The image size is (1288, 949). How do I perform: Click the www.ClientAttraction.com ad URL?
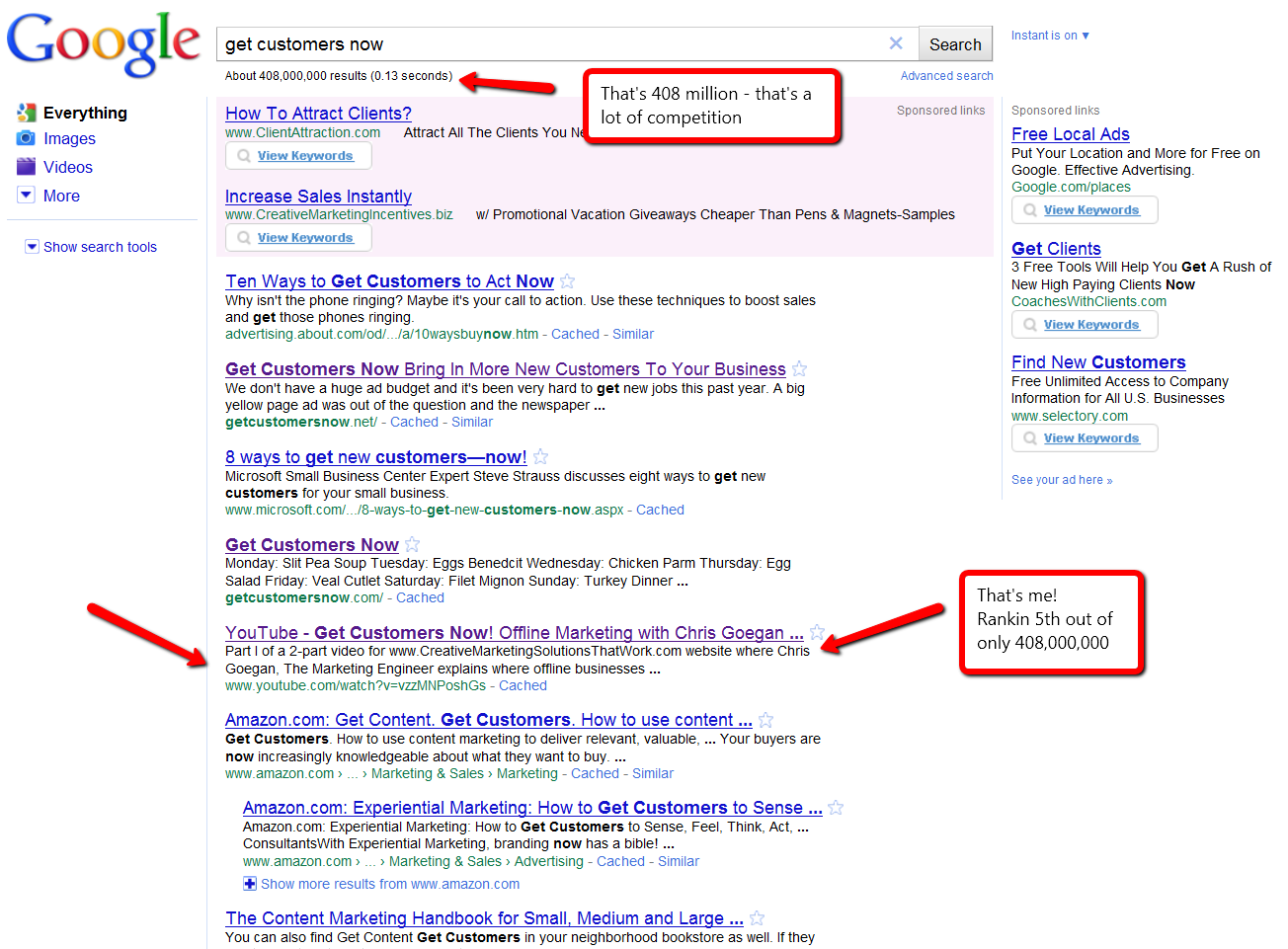coord(302,132)
